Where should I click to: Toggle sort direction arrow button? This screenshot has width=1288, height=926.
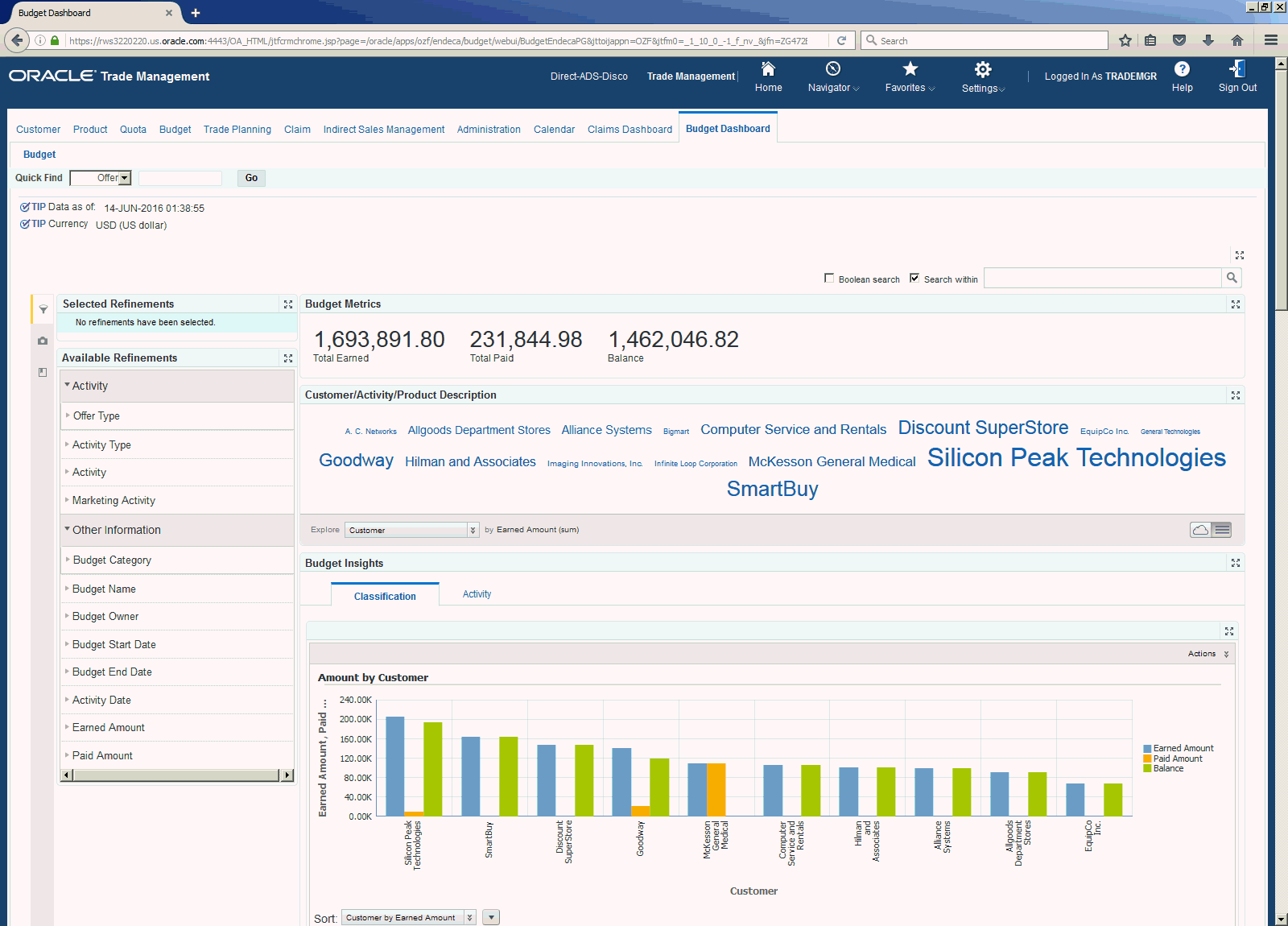coord(491,917)
